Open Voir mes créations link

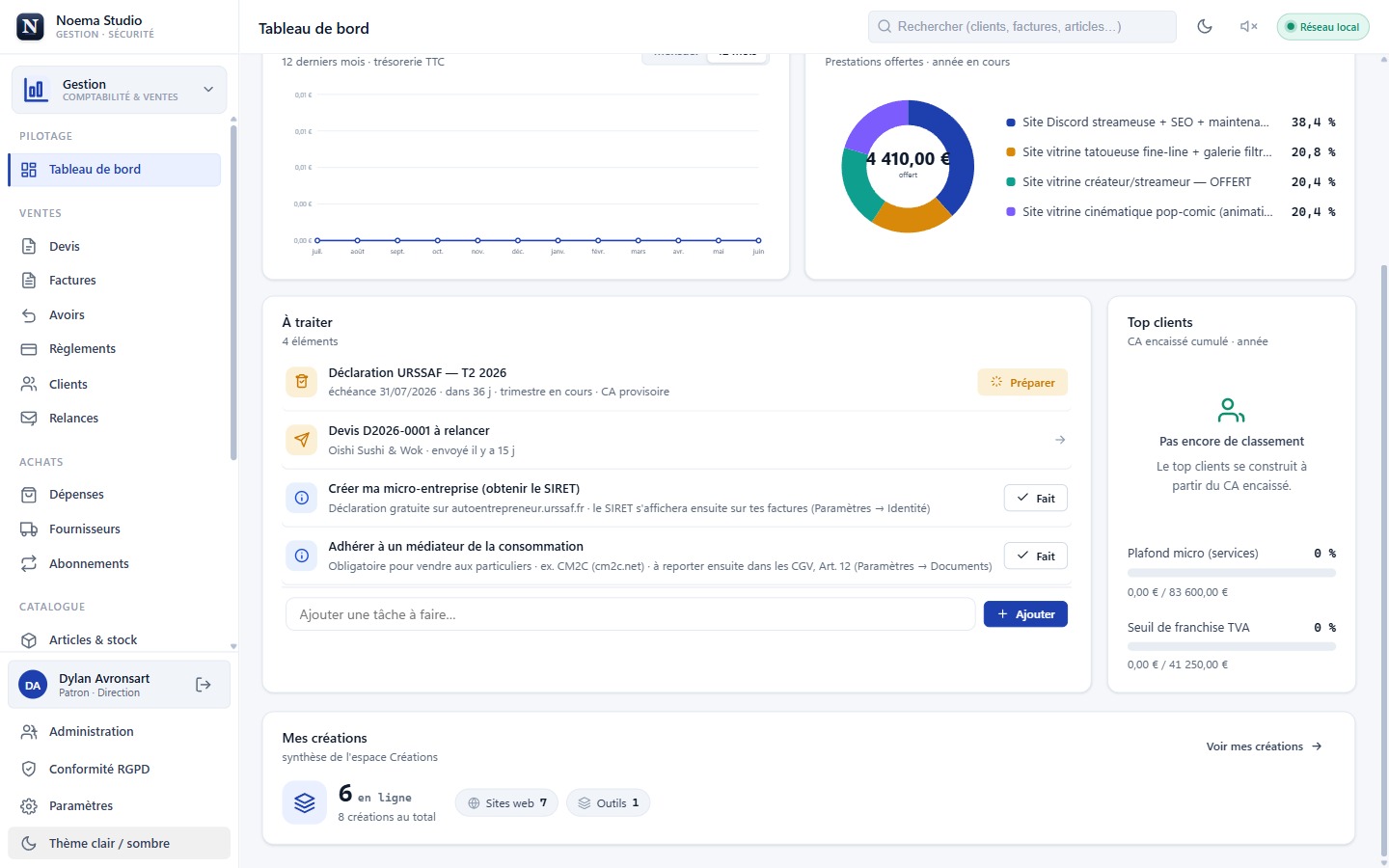1264,746
